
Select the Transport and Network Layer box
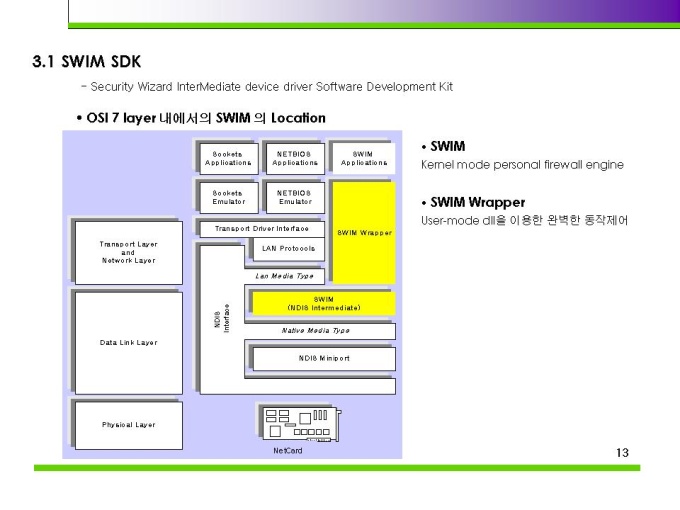click(x=128, y=252)
